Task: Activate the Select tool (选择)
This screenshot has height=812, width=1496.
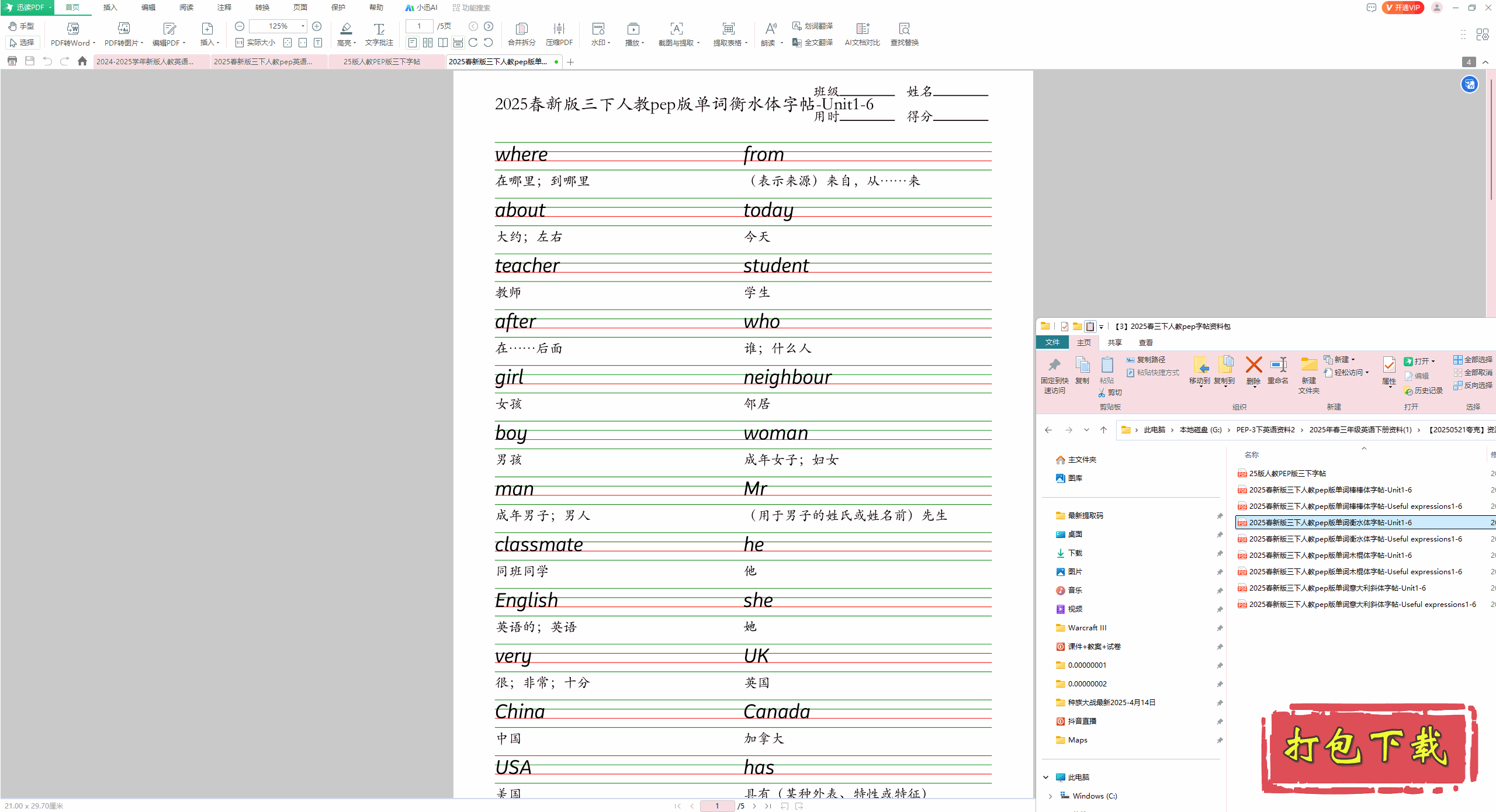Action: tap(22, 43)
